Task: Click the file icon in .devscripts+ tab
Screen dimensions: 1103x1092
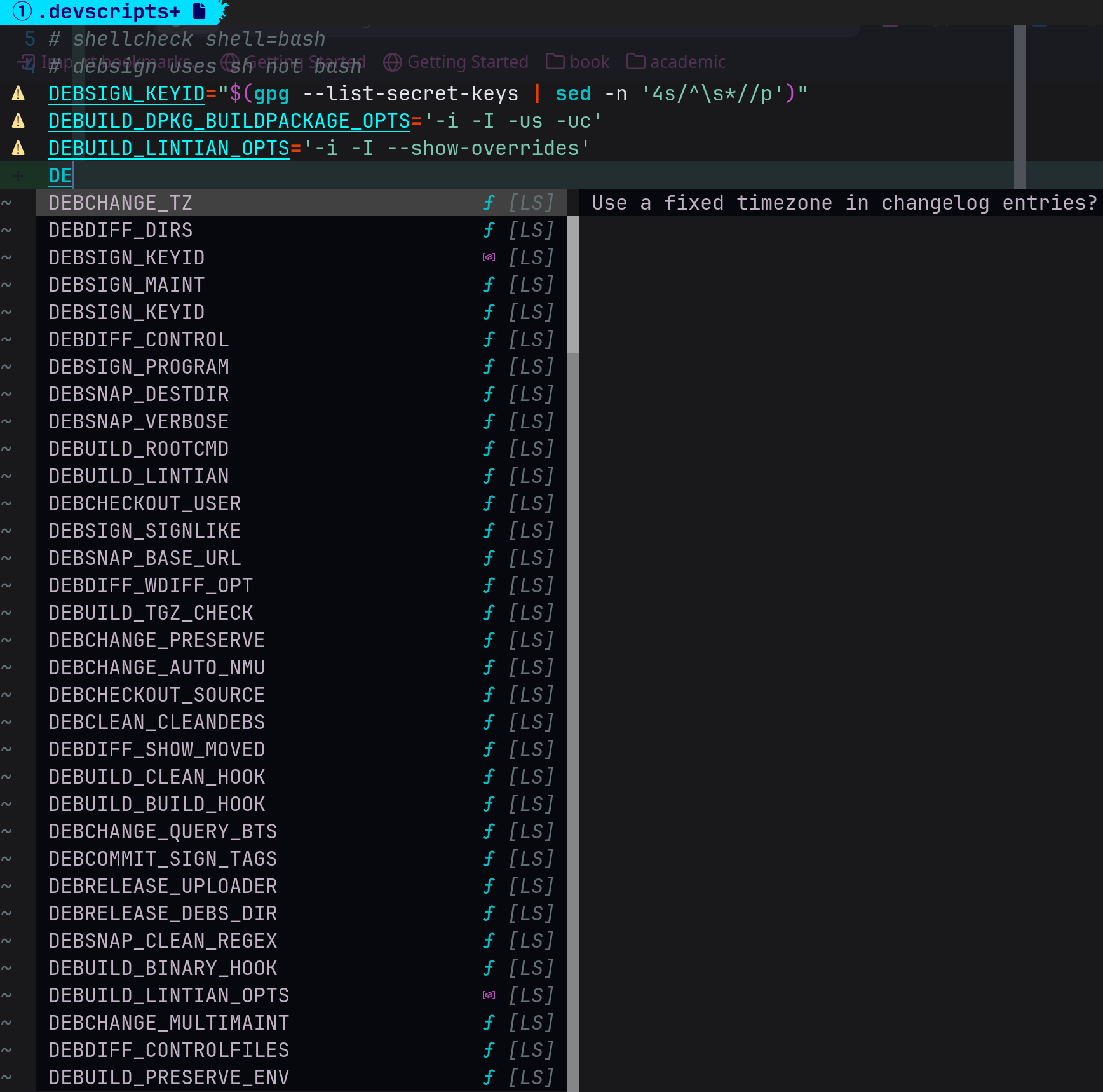Action: (200, 11)
